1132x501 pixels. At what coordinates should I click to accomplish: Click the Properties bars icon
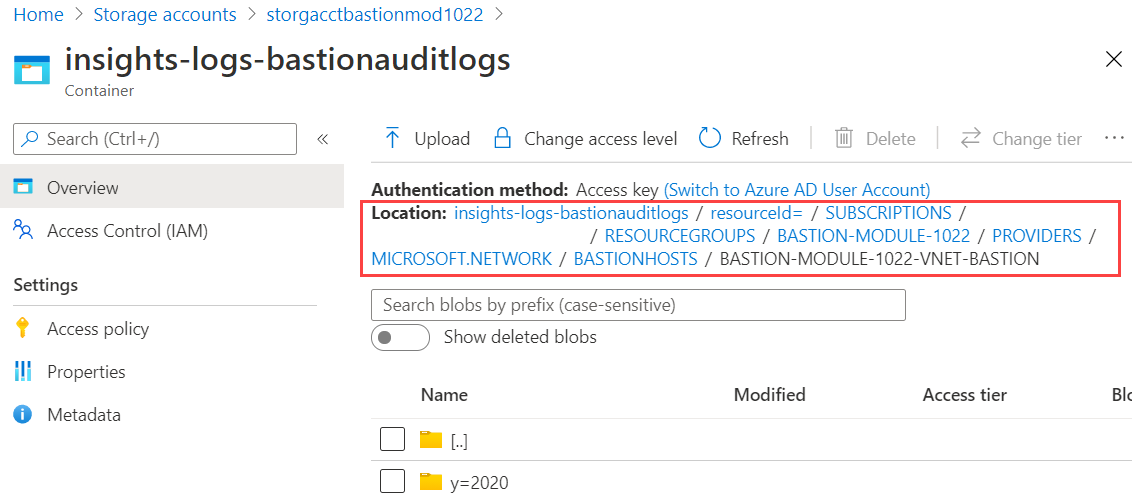click(x=23, y=372)
